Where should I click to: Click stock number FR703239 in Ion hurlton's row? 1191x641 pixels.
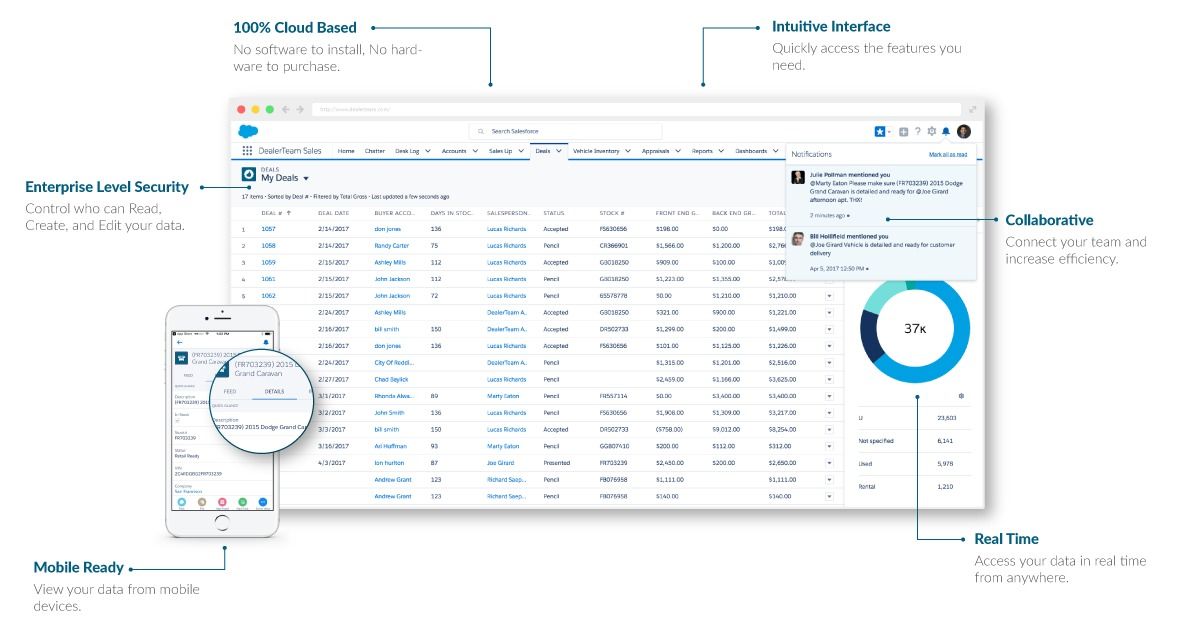(x=613, y=463)
